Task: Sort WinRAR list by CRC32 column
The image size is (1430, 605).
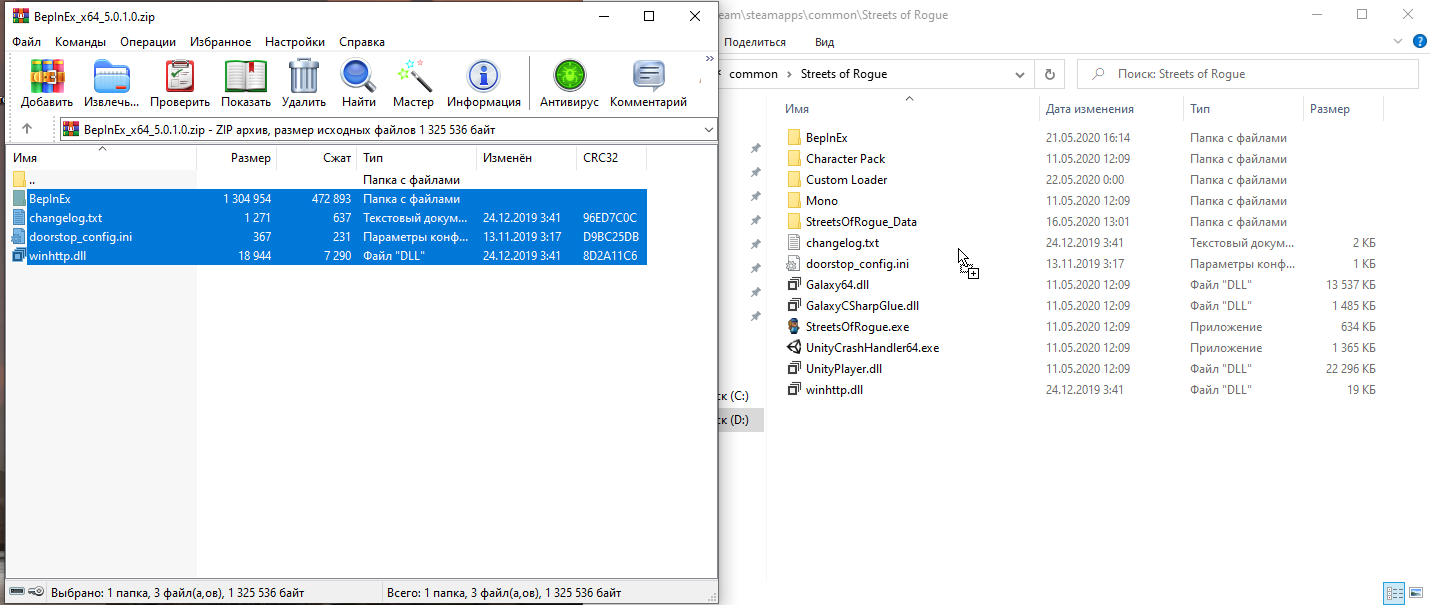Action: (611, 158)
